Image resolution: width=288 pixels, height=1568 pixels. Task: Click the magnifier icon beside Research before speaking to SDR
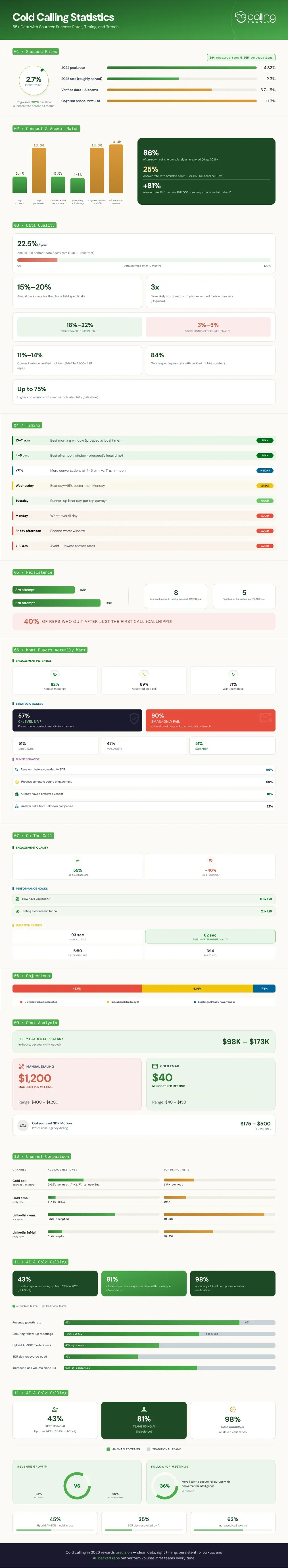point(16,769)
